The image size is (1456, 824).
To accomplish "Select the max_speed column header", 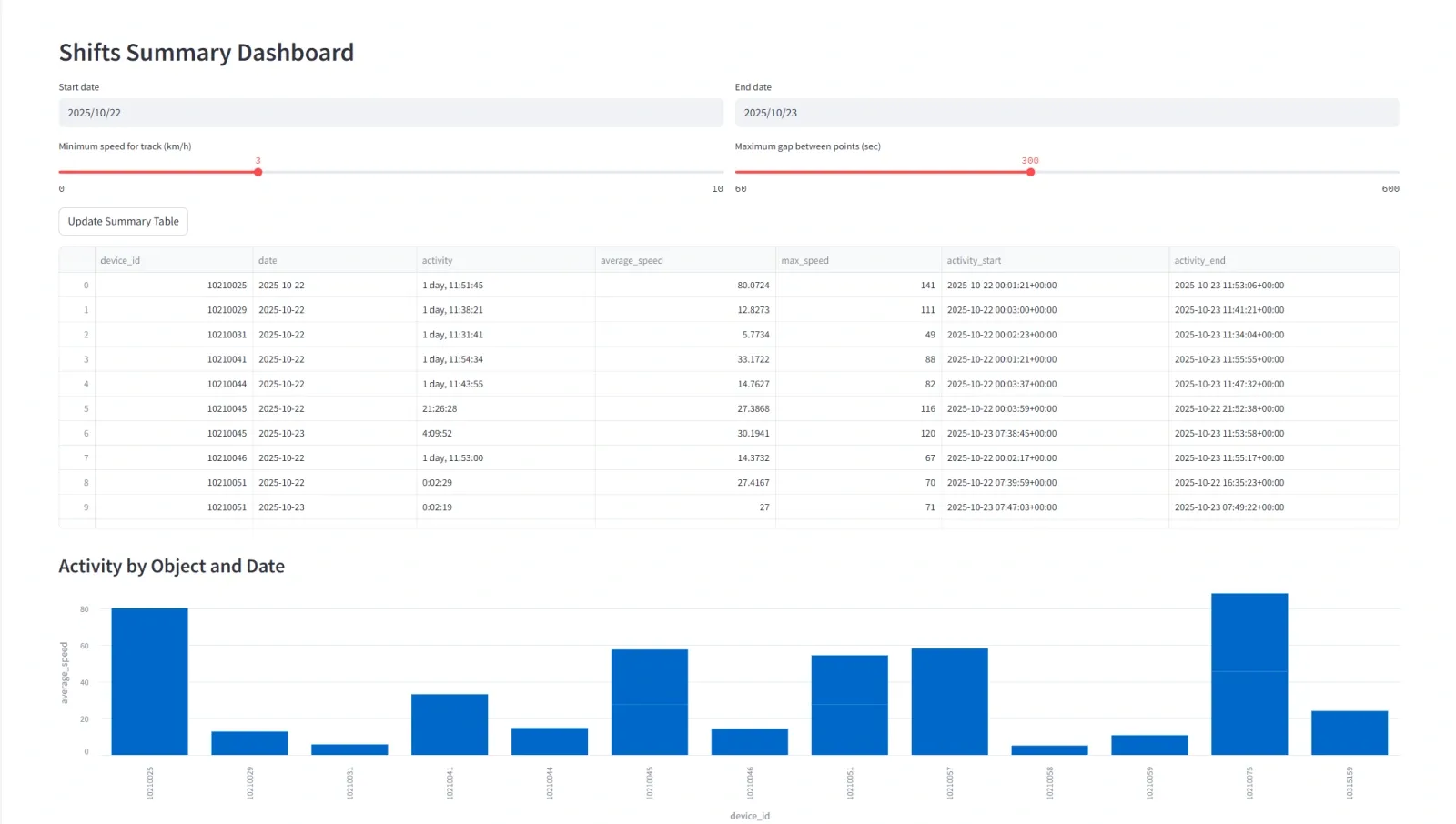I will click(x=804, y=260).
